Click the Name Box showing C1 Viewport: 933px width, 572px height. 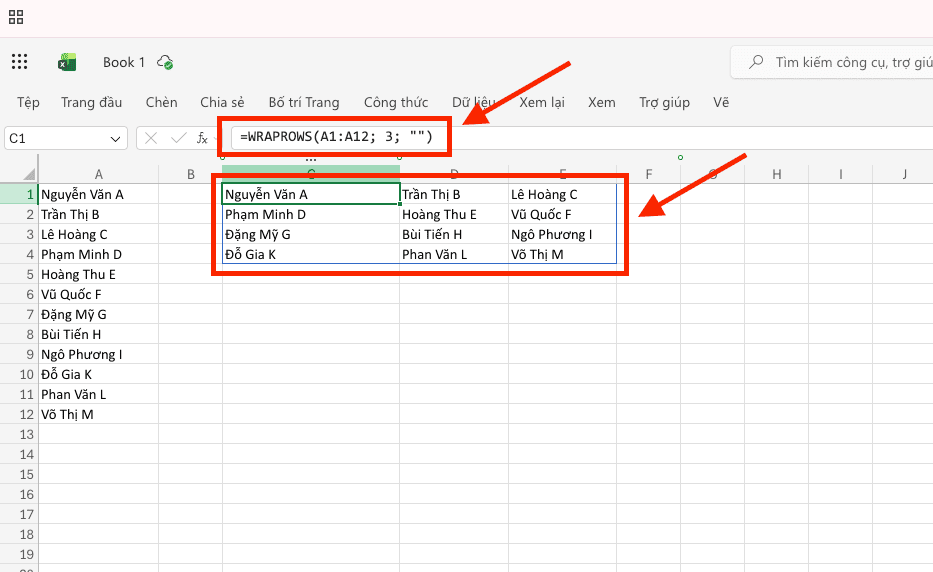65,138
